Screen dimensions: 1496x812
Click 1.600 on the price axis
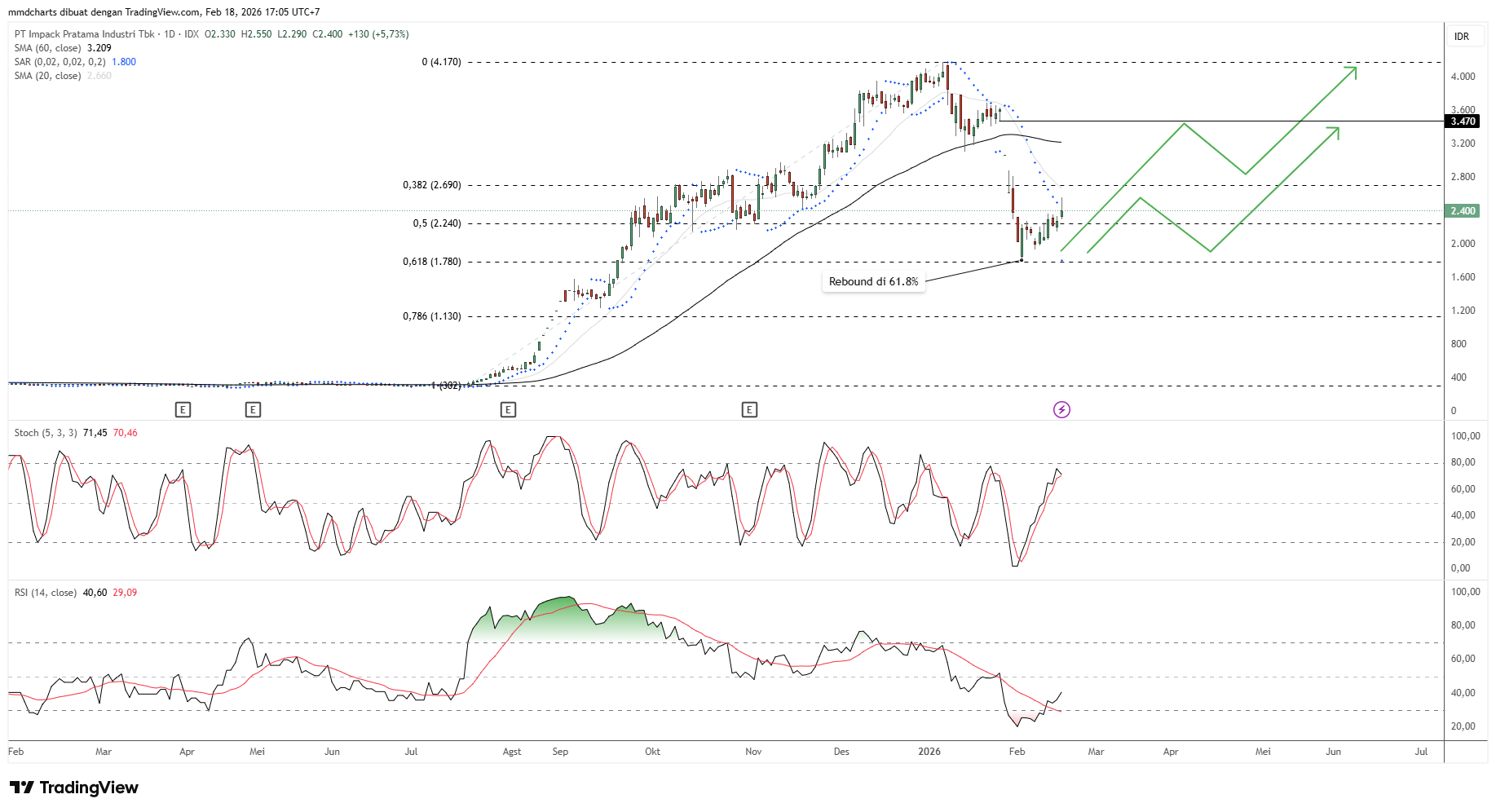click(x=1463, y=277)
